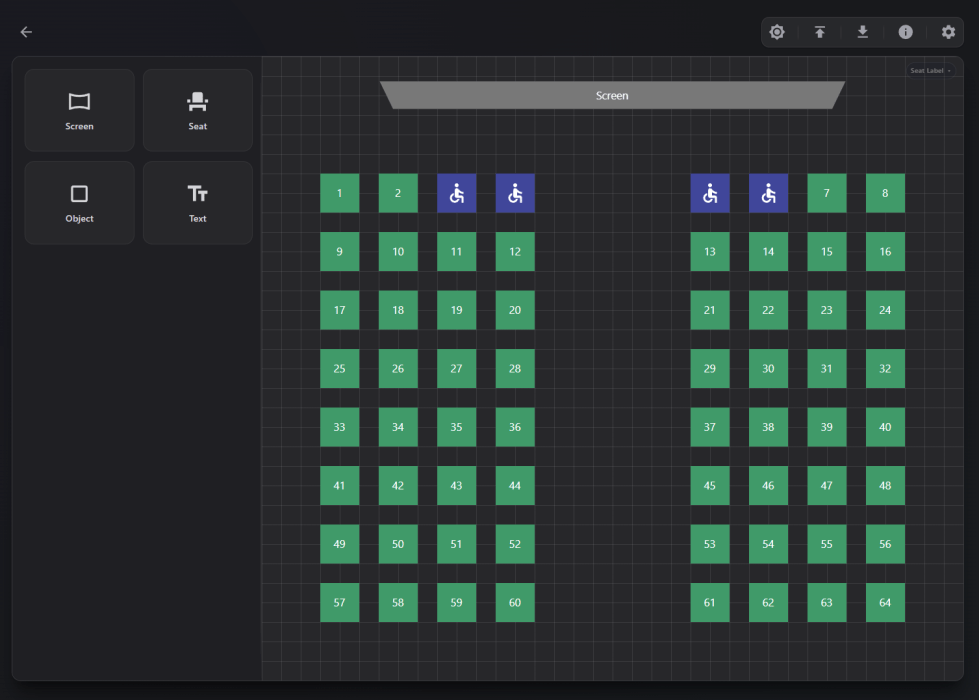Pick seat number 8
Image resolution: width=979 pixels, height=700 pixels.
pyautogui.click(x=885, y=193)
